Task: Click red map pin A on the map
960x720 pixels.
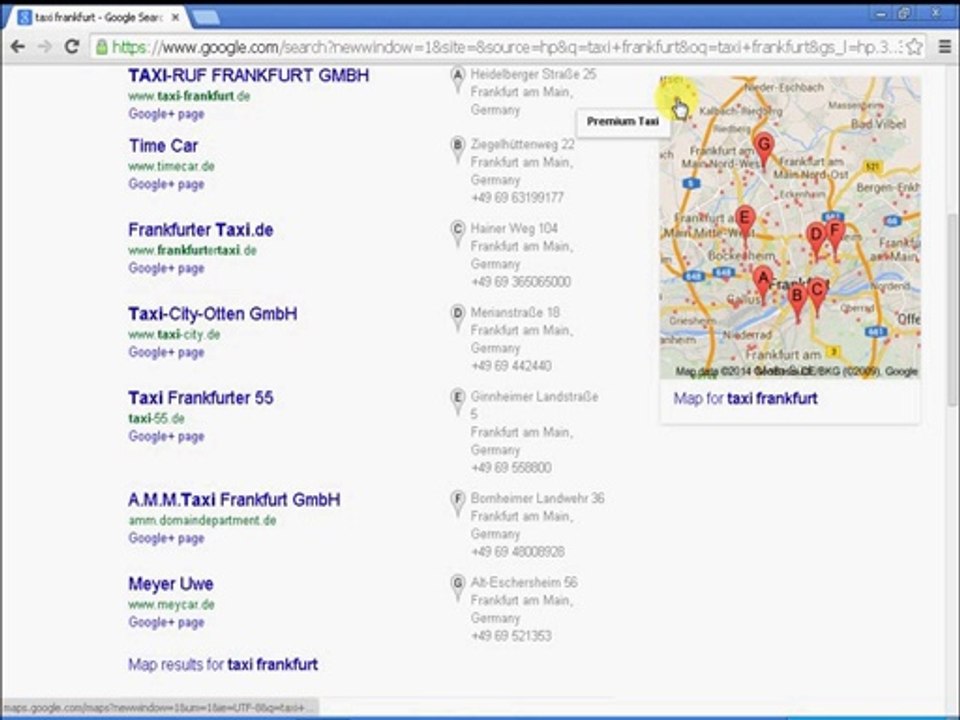Action: 762,282
